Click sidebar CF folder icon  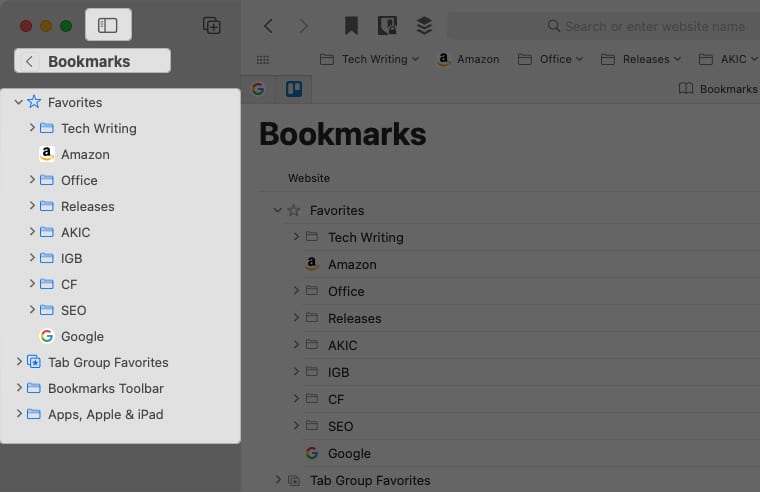pyautogui.click(x=47, y=284)
